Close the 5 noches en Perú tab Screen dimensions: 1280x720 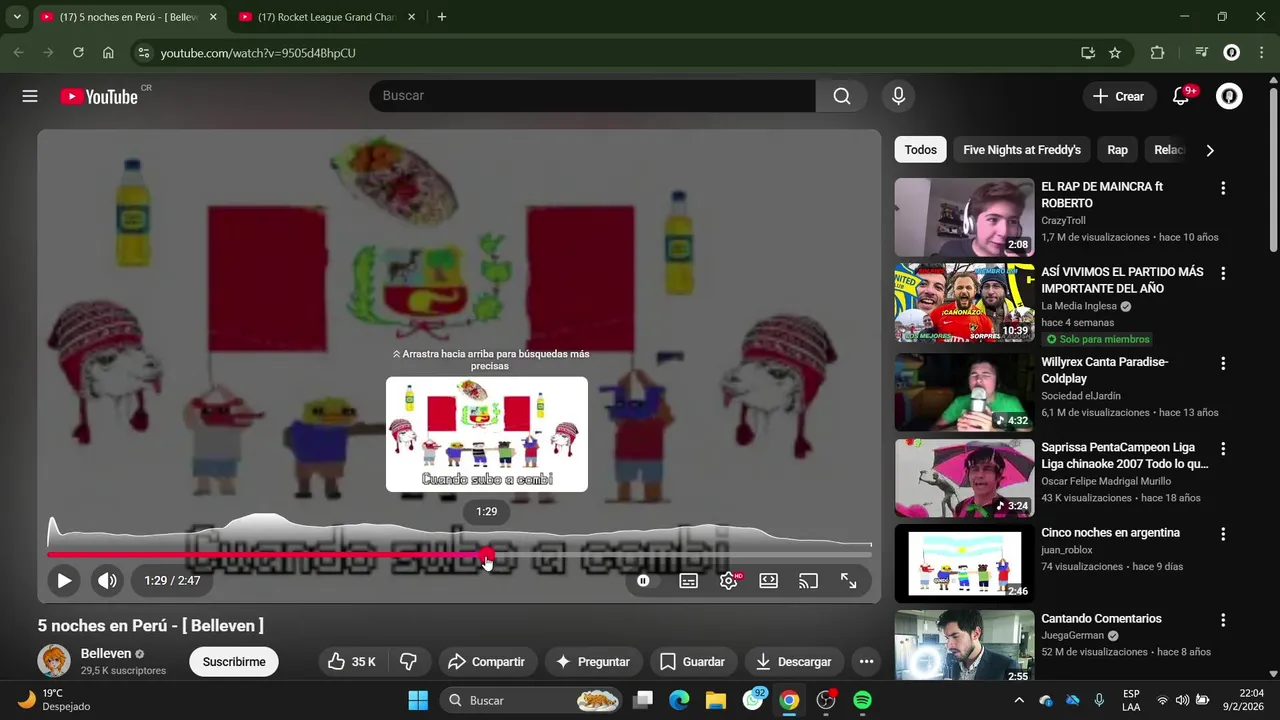pos(212,17)
